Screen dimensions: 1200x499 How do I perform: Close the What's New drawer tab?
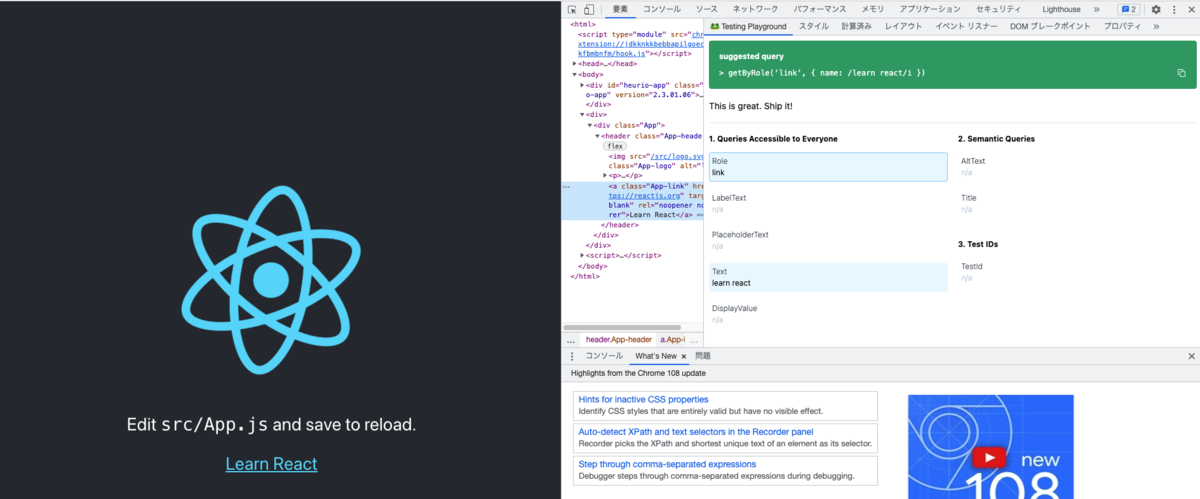tap(684, 356)
